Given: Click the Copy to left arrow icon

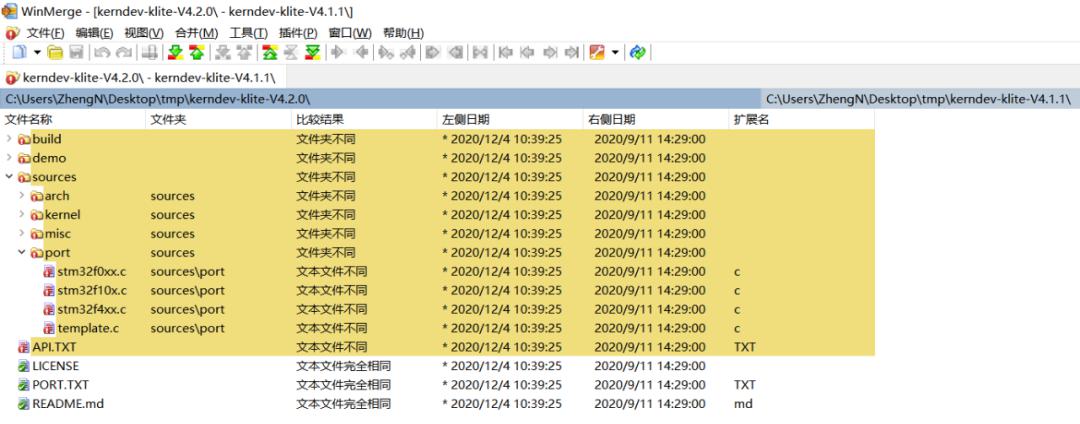Looking at the screenshot, I should pos(360,52).
